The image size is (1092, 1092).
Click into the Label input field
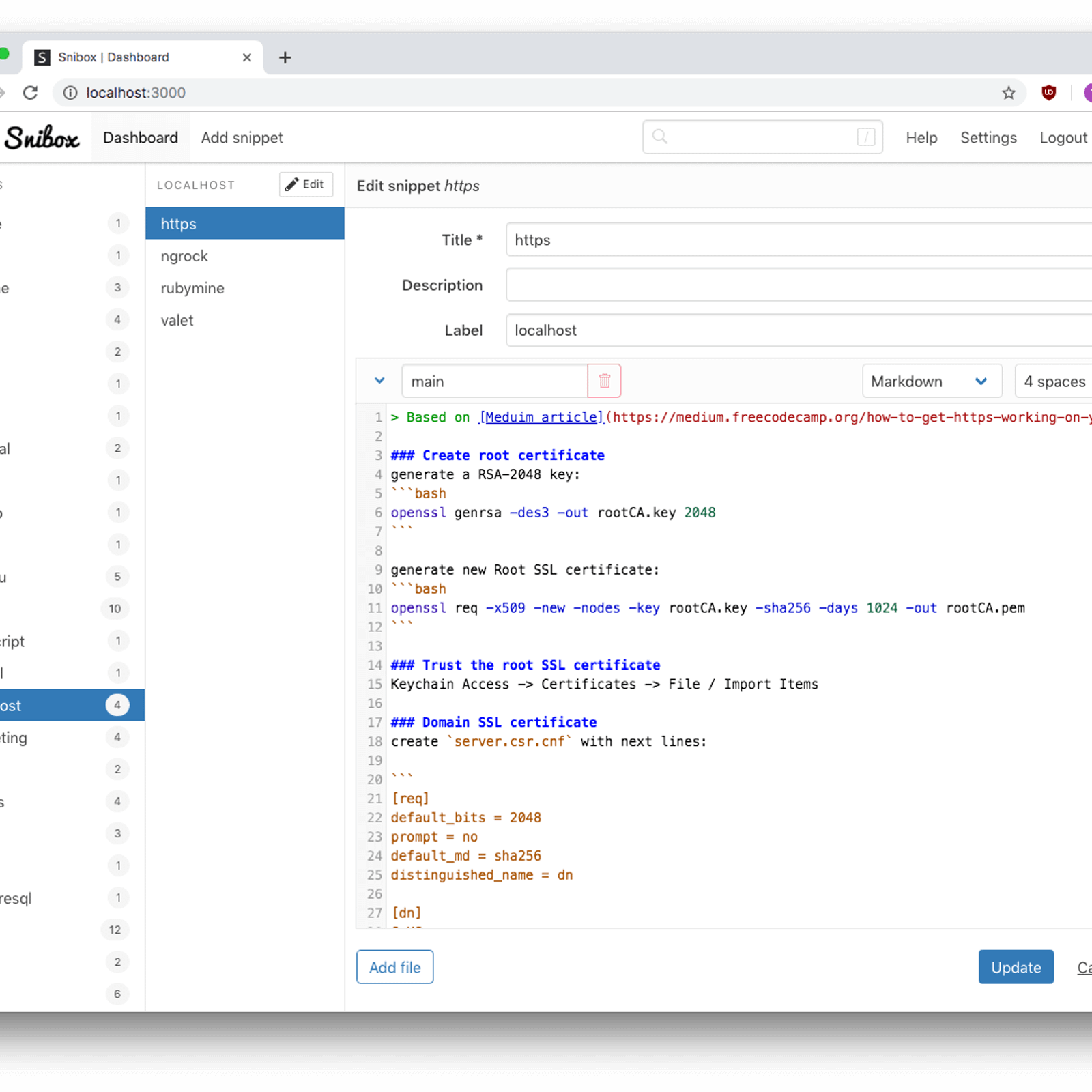799,330
